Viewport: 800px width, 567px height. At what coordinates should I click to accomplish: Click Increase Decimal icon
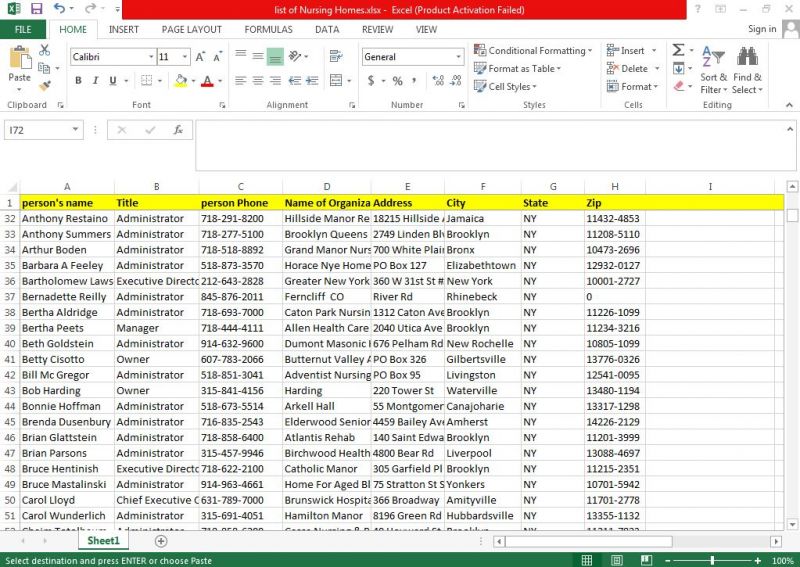point(438,80)
